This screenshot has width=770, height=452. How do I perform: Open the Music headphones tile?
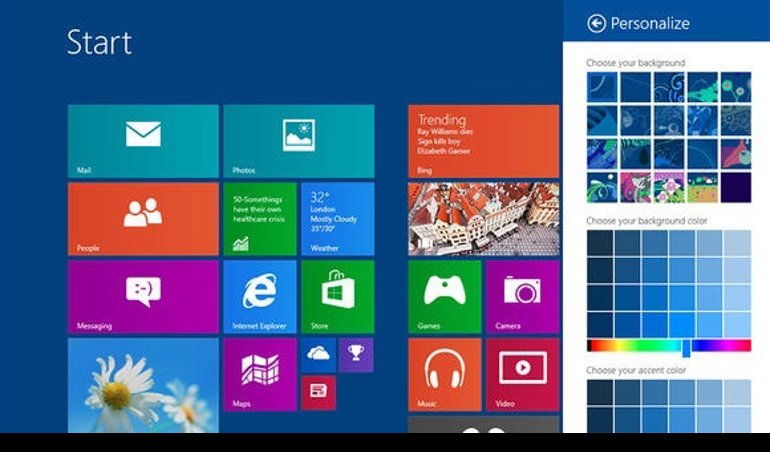[x=444, y=374]
